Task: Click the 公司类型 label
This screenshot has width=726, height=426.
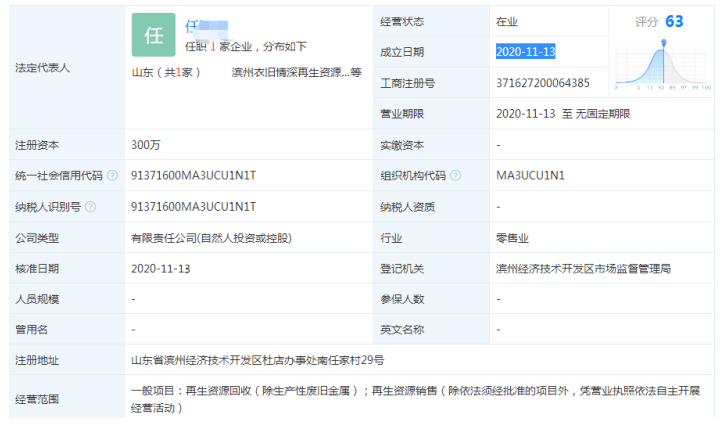Action: [x=37, y=238]
